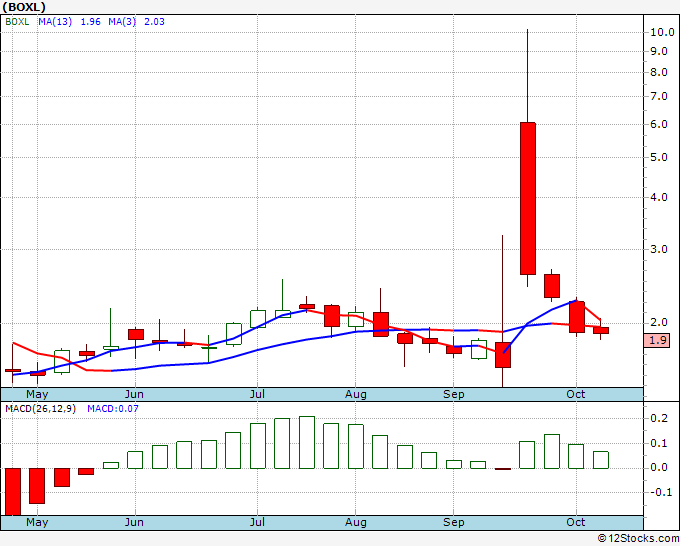Click the 0.0 MACD axis label

(x=659, y=468)
